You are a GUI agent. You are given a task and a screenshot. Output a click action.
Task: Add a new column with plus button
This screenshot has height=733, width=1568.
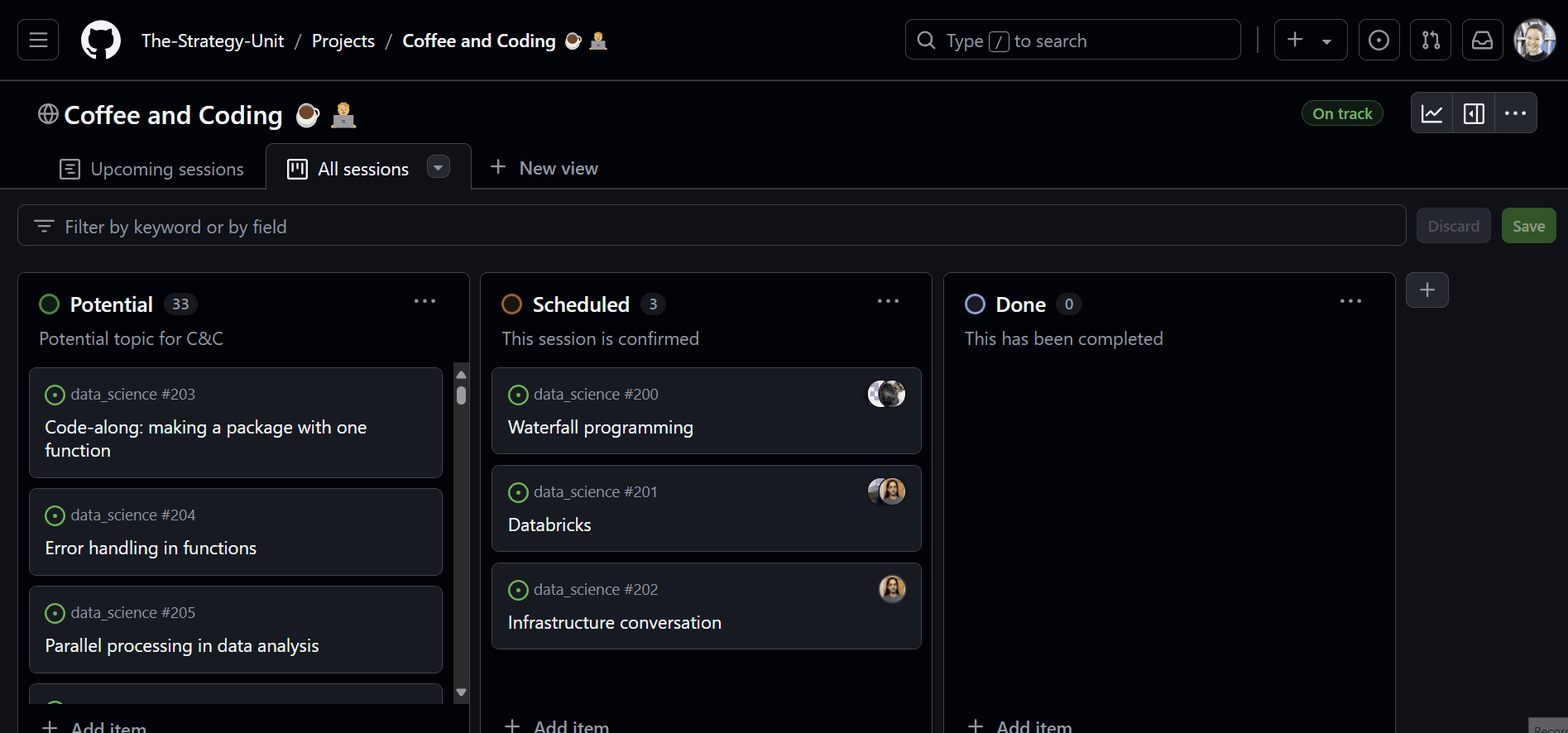[x=1427, y=290]
